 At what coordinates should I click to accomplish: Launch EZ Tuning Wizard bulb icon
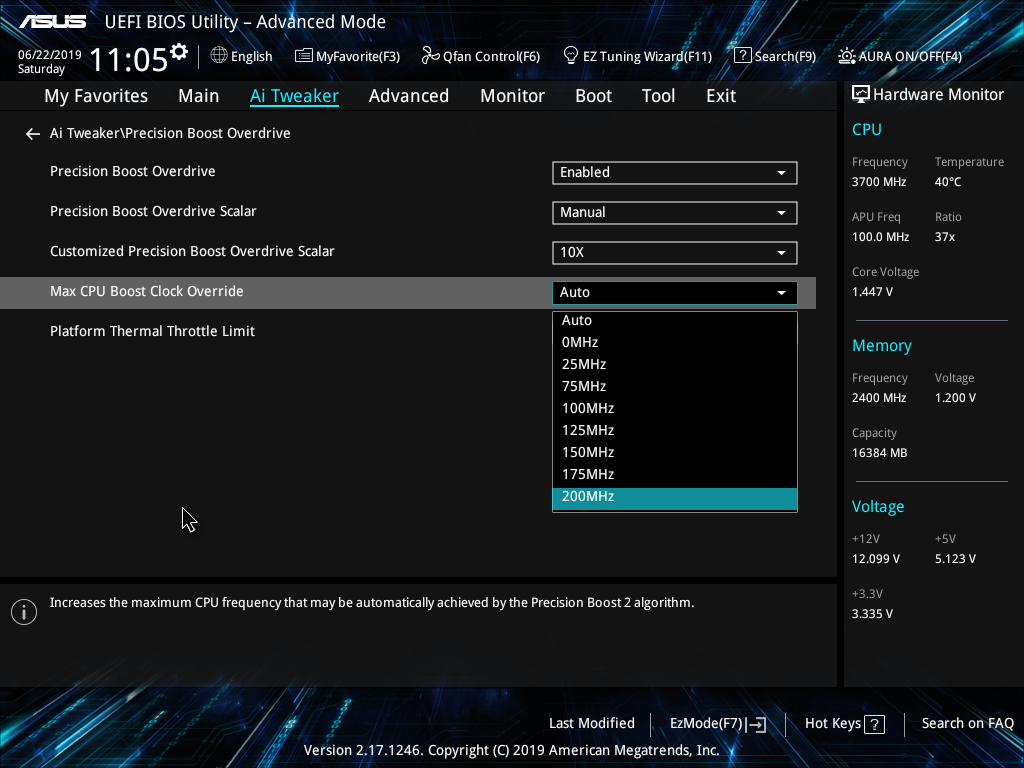tap(571, 56)
